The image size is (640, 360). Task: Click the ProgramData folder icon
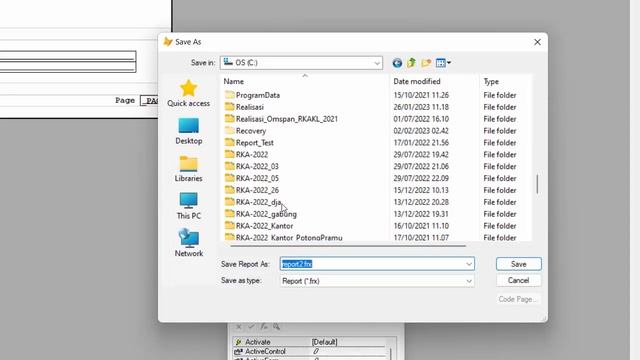(x=229, y=95)
